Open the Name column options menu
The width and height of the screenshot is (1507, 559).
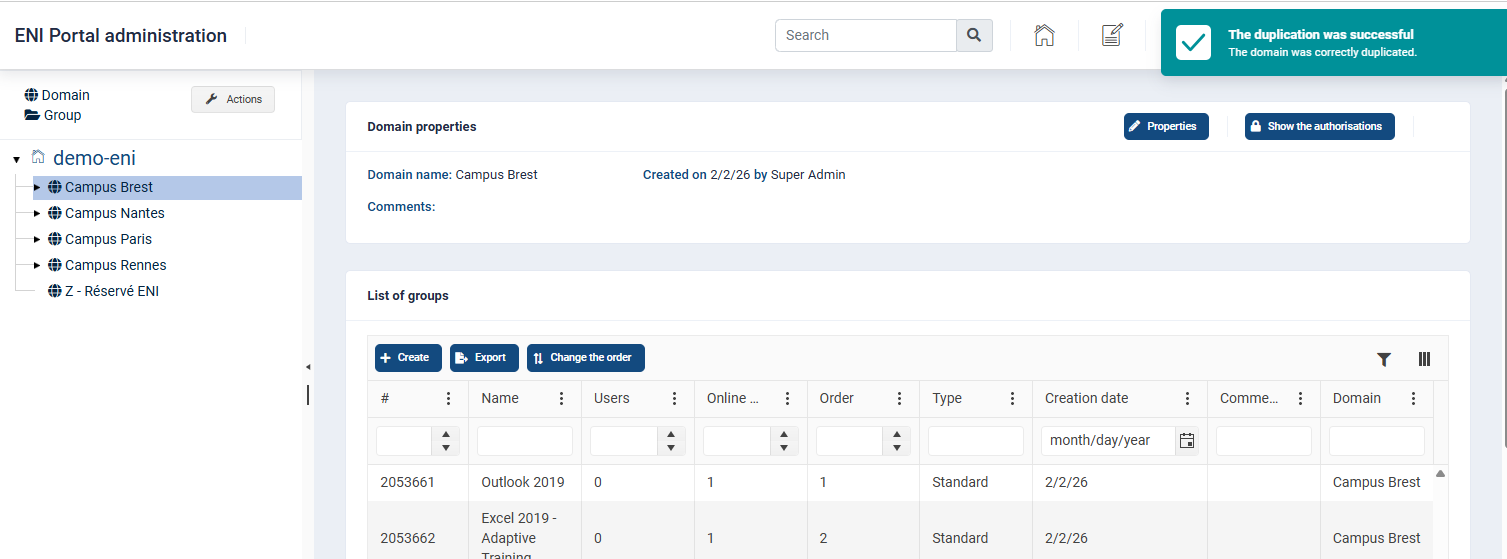(x=561, y=398)
